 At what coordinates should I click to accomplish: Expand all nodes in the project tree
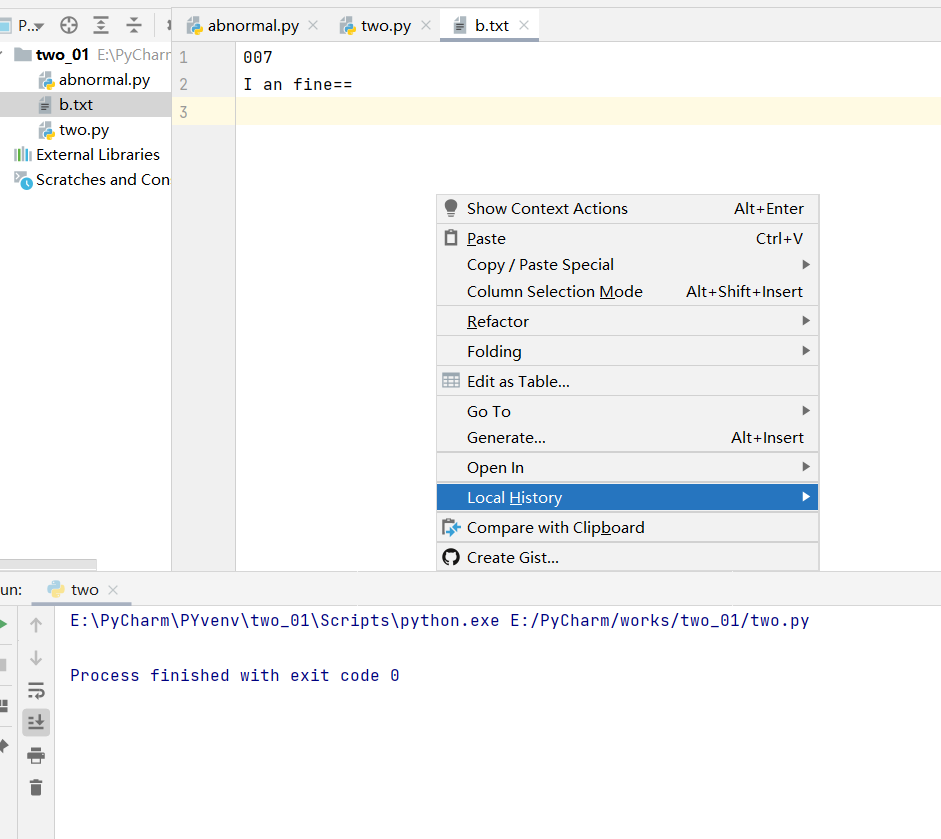101,25
